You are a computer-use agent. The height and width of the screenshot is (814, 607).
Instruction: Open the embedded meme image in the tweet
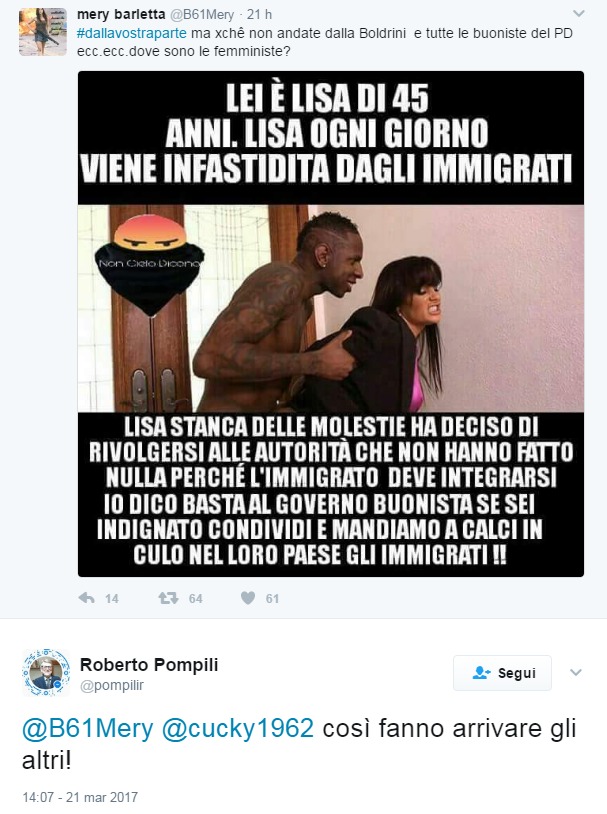pos(331,324)
